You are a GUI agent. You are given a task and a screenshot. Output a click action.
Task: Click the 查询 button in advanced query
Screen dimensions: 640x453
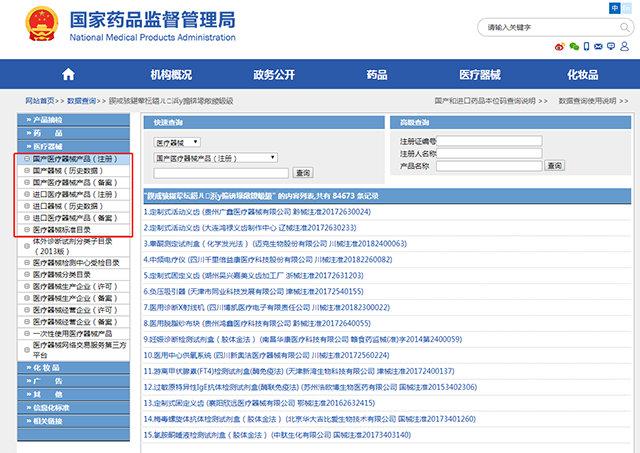coord(555,165)
